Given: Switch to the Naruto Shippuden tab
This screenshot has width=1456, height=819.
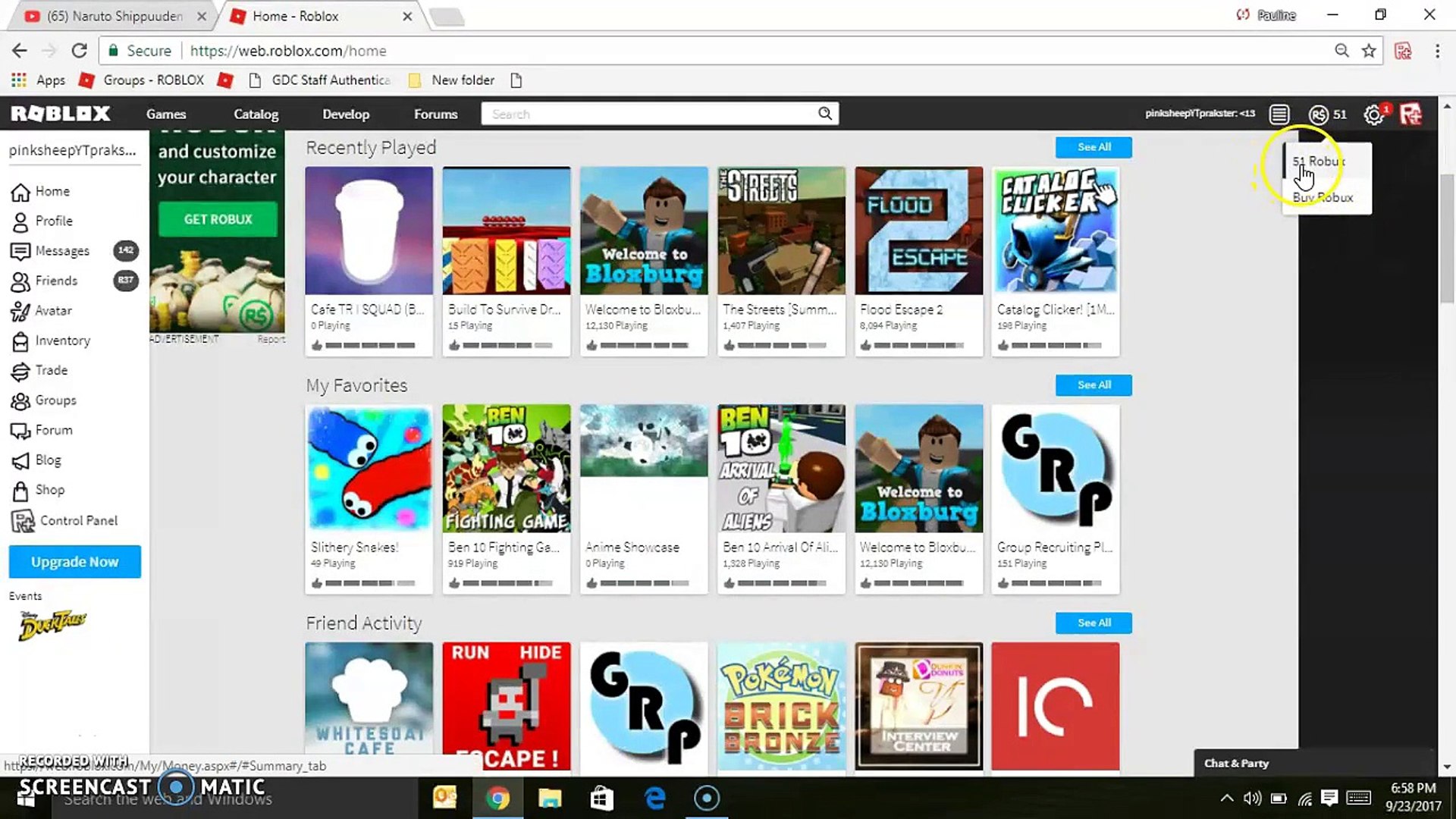Looking at the screenshot, I should [114, 16].
